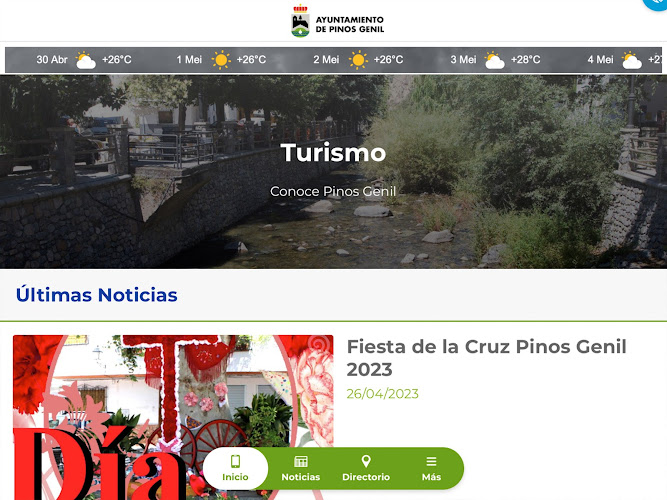The image size is (667, 500).
Task: Click the 26/04/2023 news date
Action: click(382, 394)
